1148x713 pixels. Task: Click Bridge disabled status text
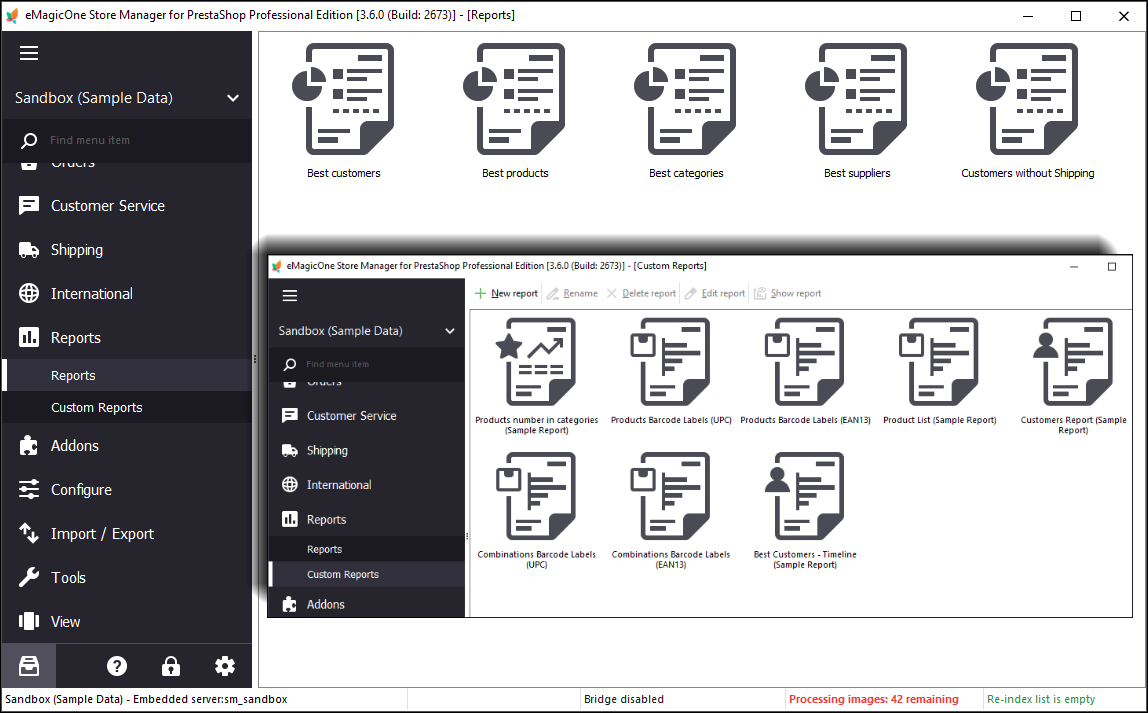624,699
